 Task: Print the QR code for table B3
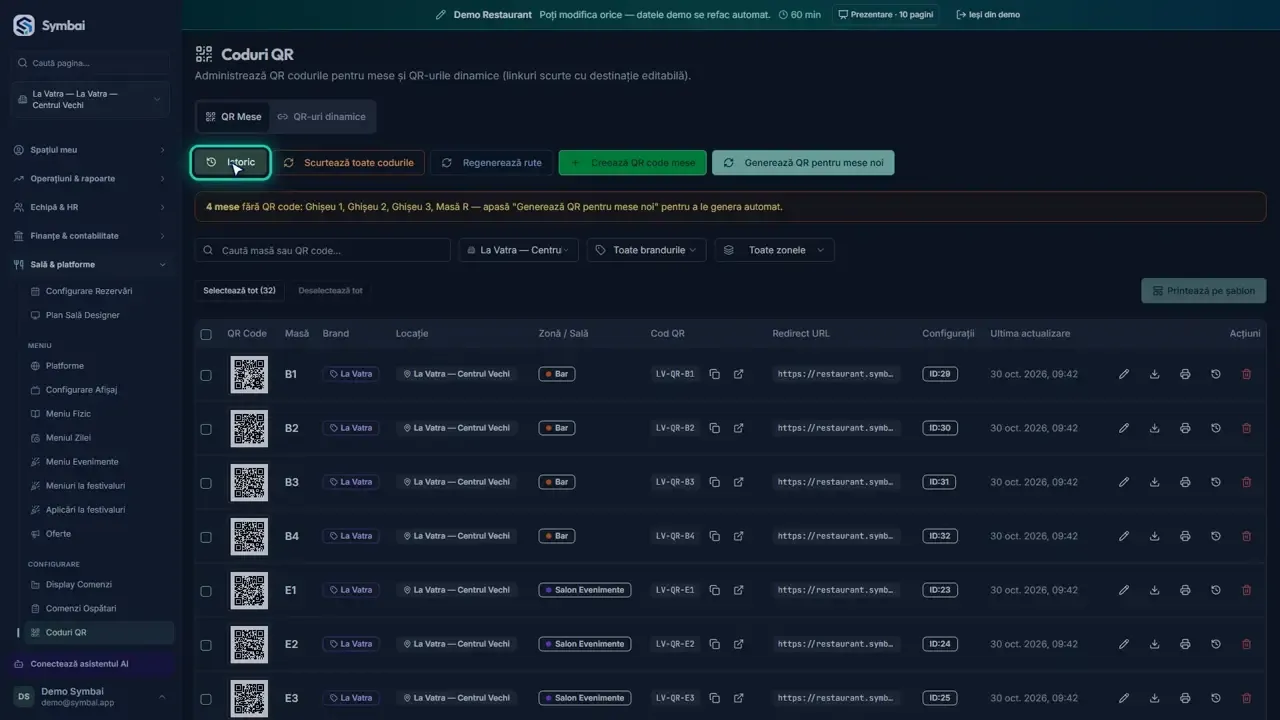1185,482
